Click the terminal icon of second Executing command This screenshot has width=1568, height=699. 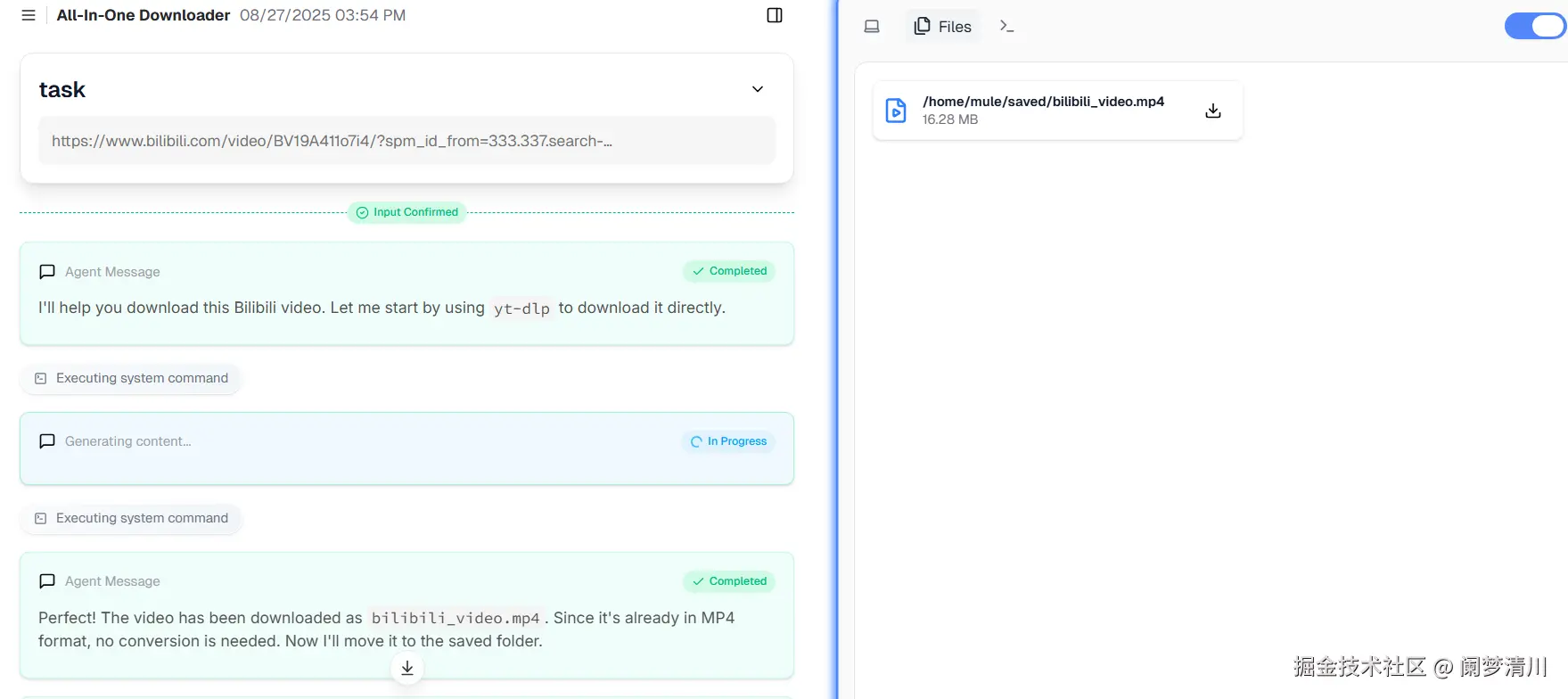point(40,518)
